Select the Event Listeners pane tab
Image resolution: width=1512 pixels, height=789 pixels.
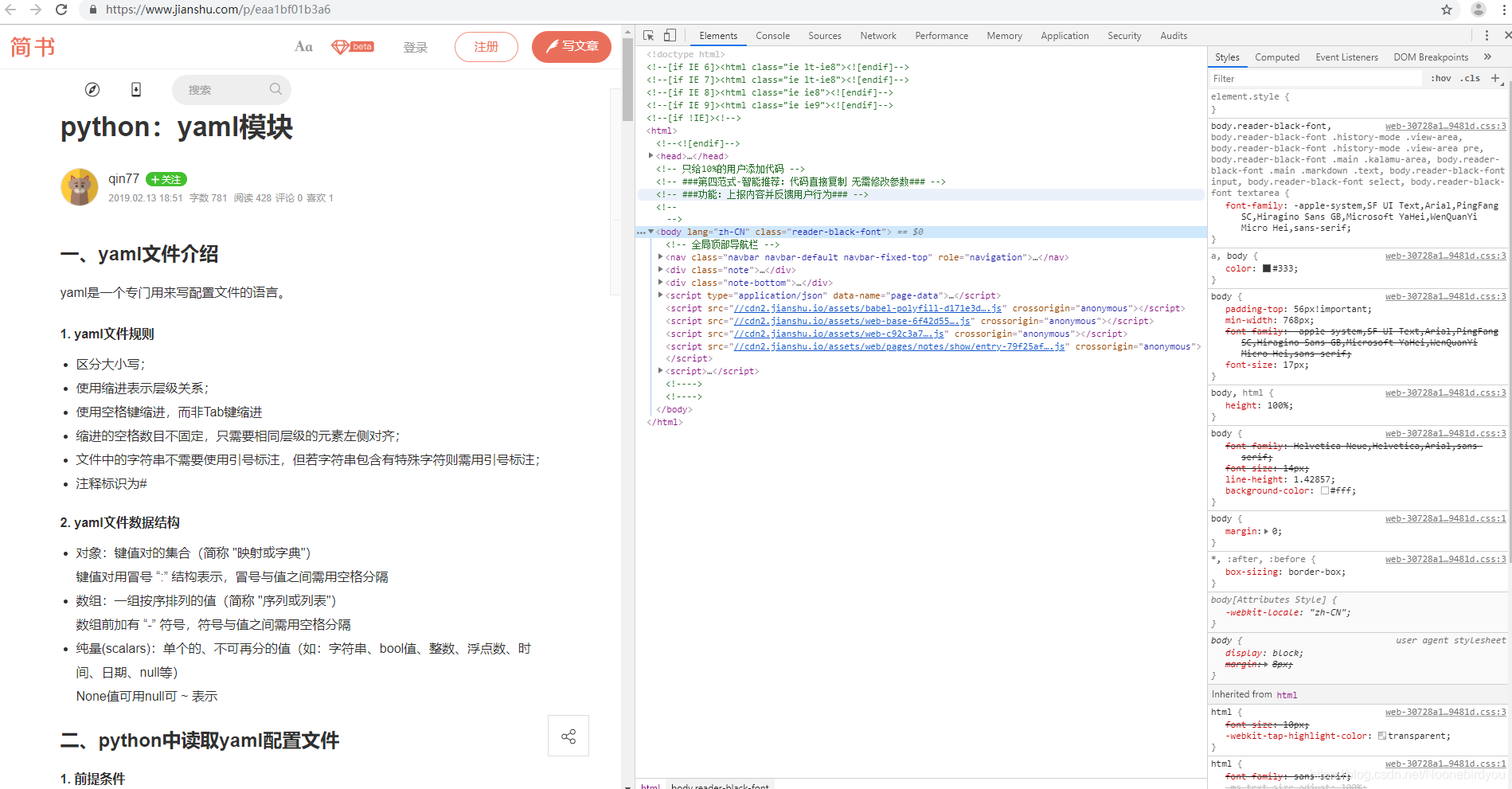1346,57
